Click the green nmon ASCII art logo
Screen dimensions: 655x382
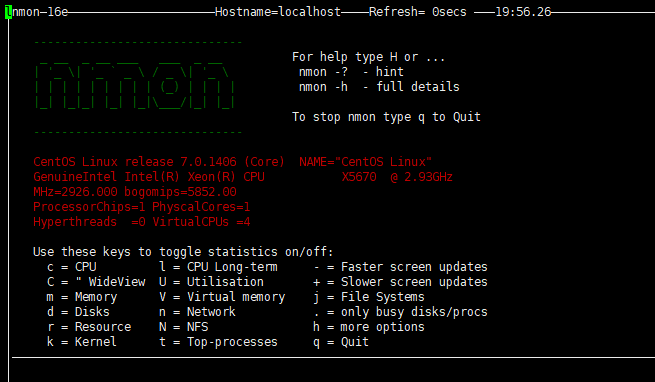pos(135,87)
